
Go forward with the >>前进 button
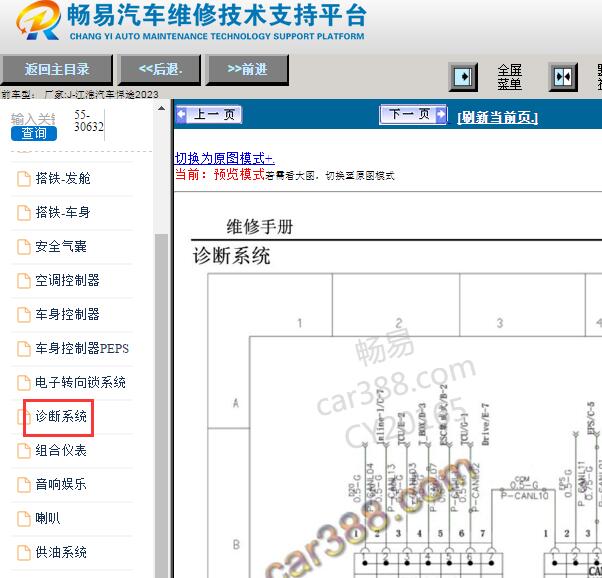click(x=247, y=70)
